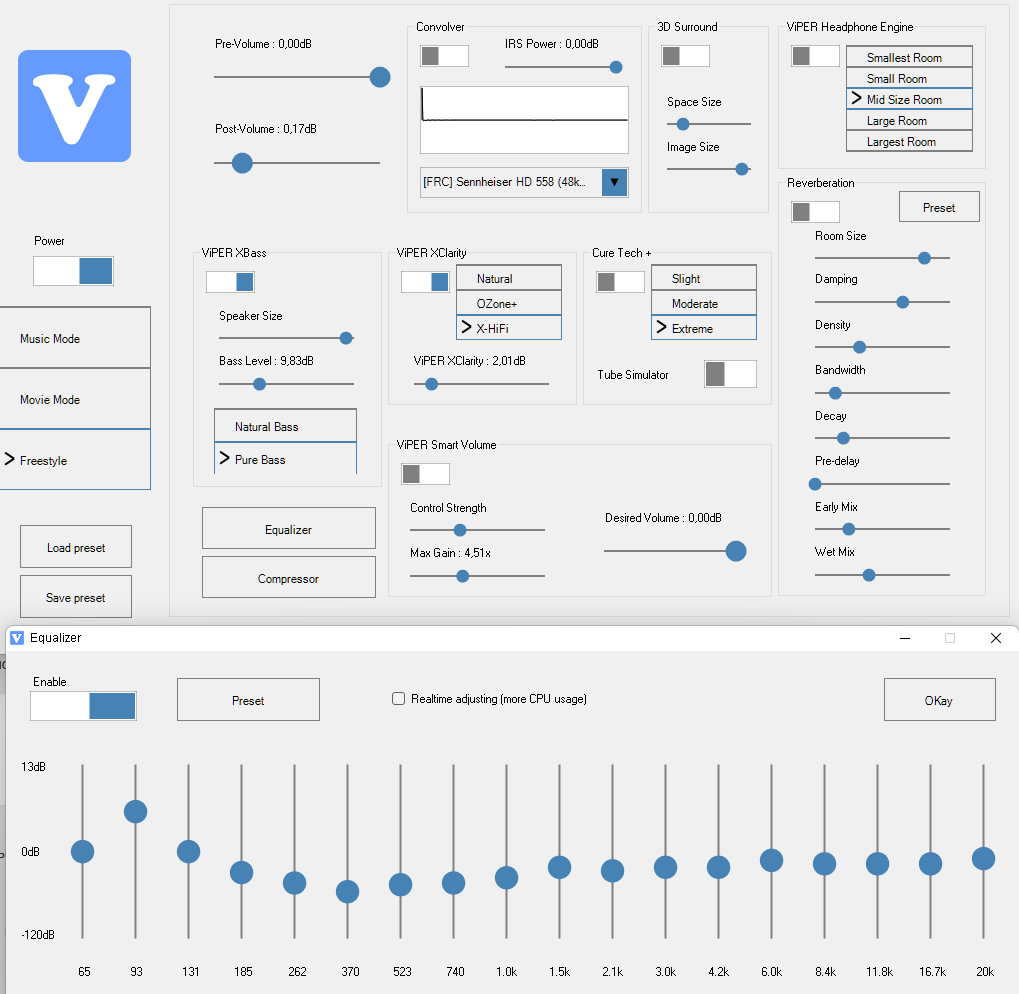Click the Damping slider handle

coord(903,302)
